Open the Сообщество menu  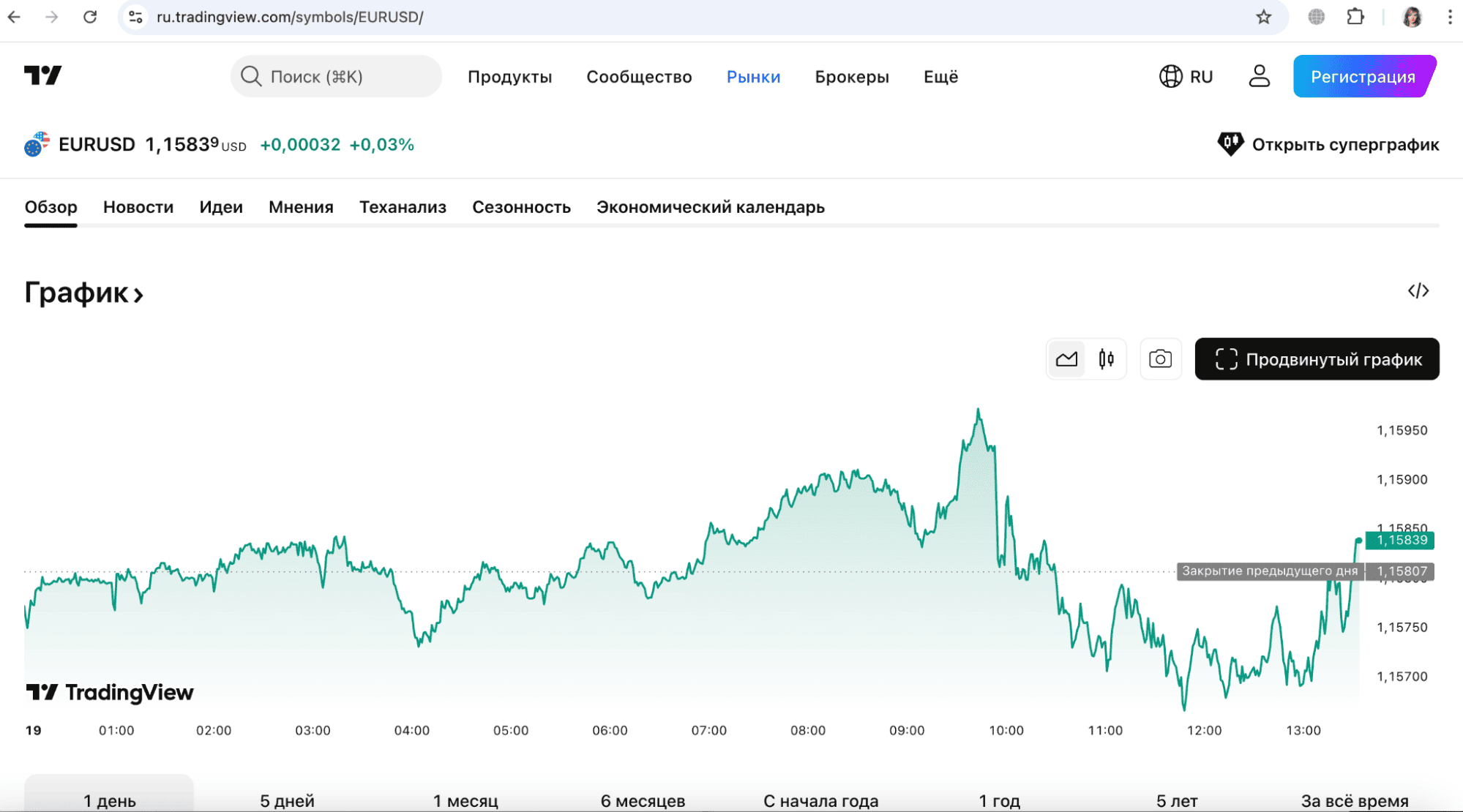(639, 77)
